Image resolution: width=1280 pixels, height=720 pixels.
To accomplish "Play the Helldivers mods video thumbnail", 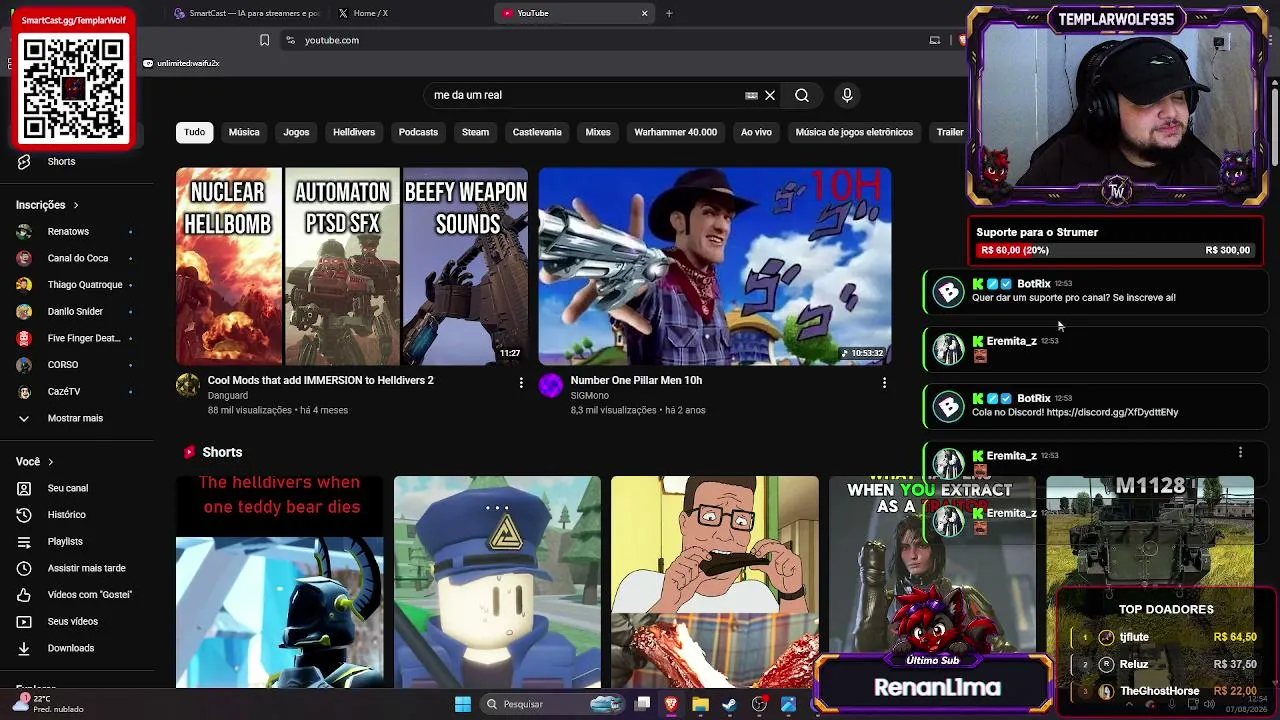I will [352, 266].
